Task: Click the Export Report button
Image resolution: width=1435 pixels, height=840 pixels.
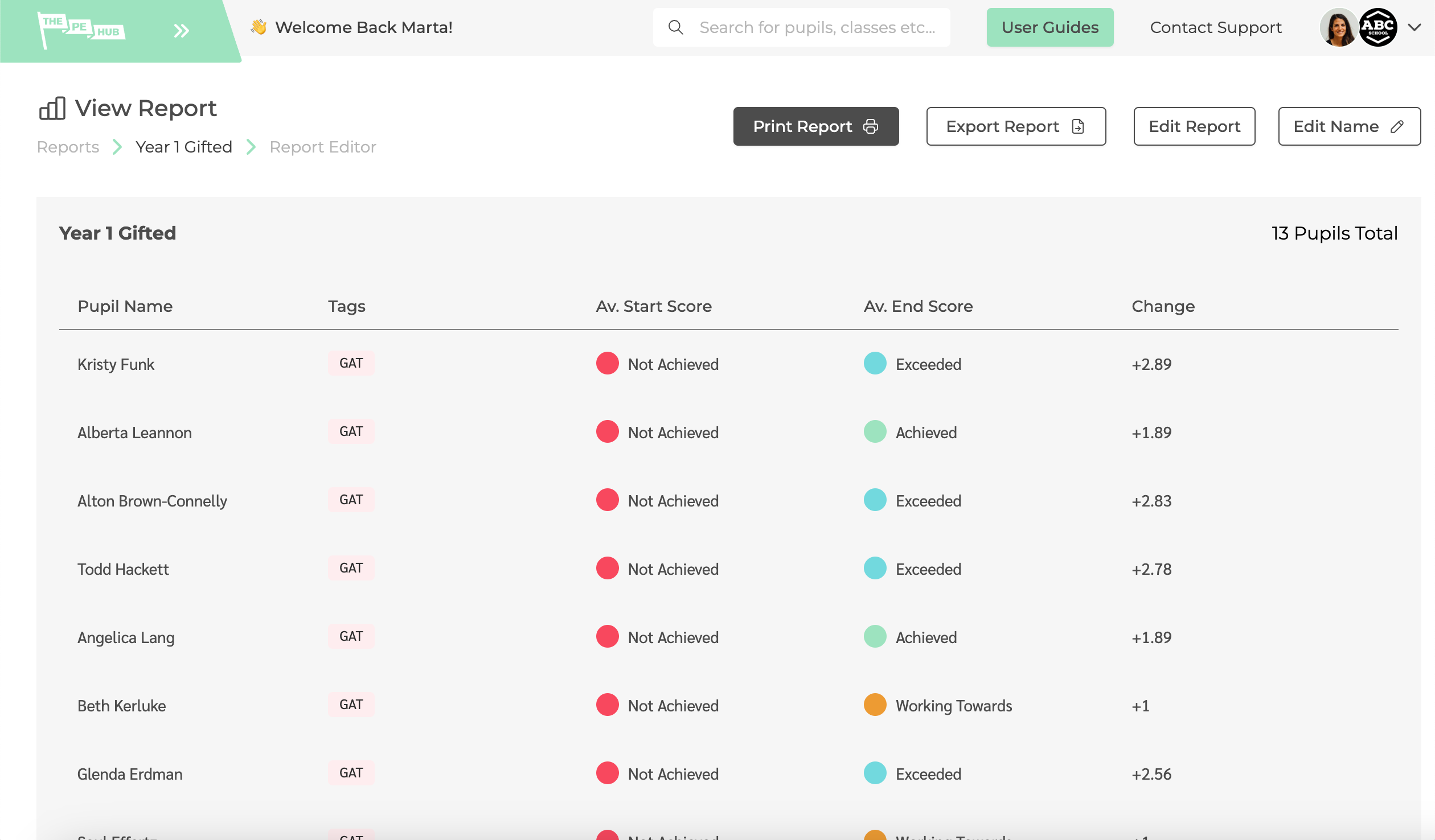Action: pyautogui.click(x=1016, y=126)
